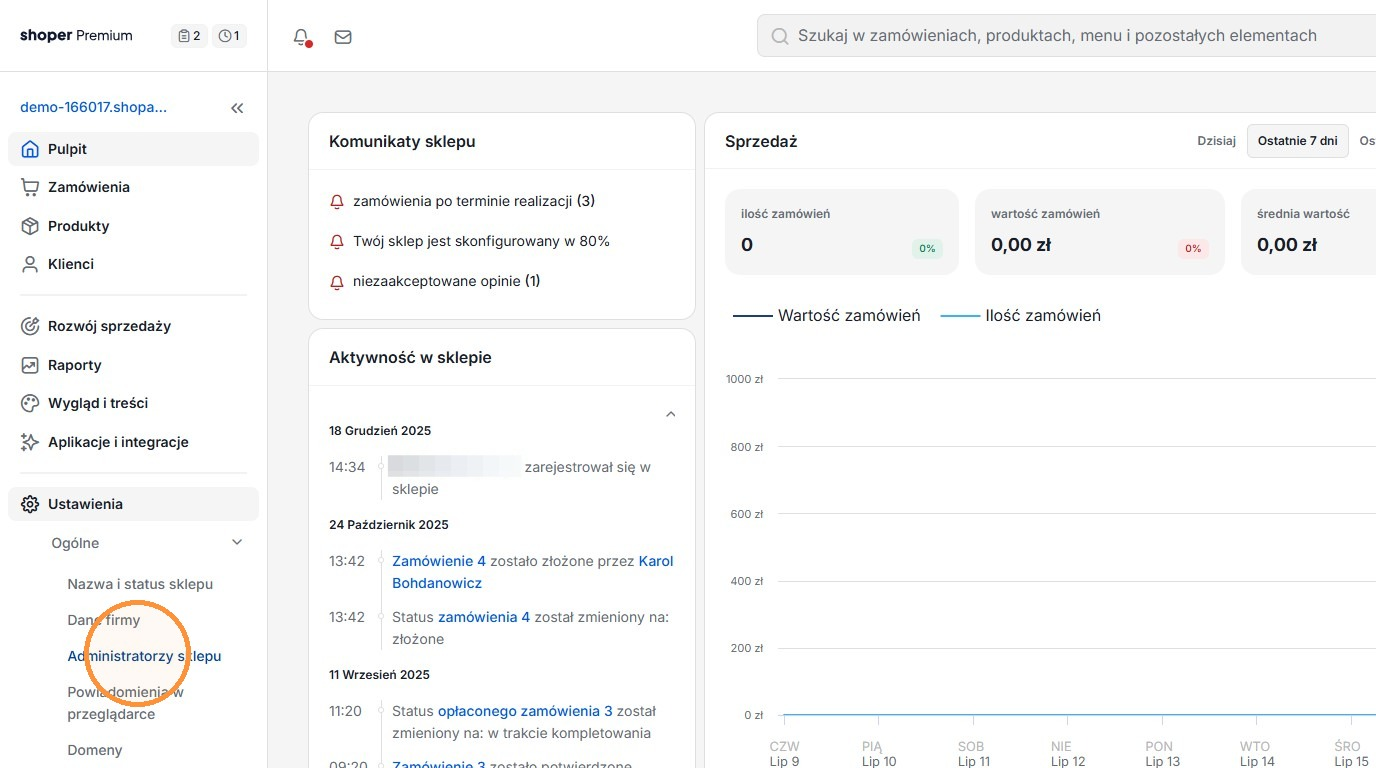Screen dimensions: 1376x768
Task: Click the global search input field
Action: pos(1066,36)
